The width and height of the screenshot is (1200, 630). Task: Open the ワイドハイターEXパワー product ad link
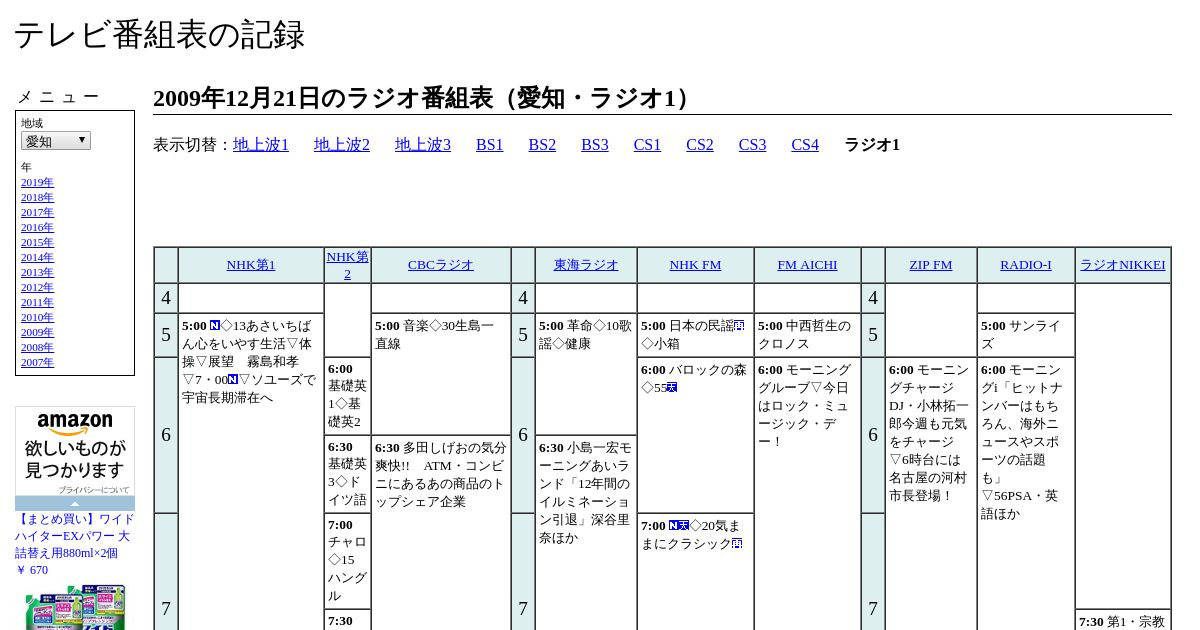(x=75, y=544)
